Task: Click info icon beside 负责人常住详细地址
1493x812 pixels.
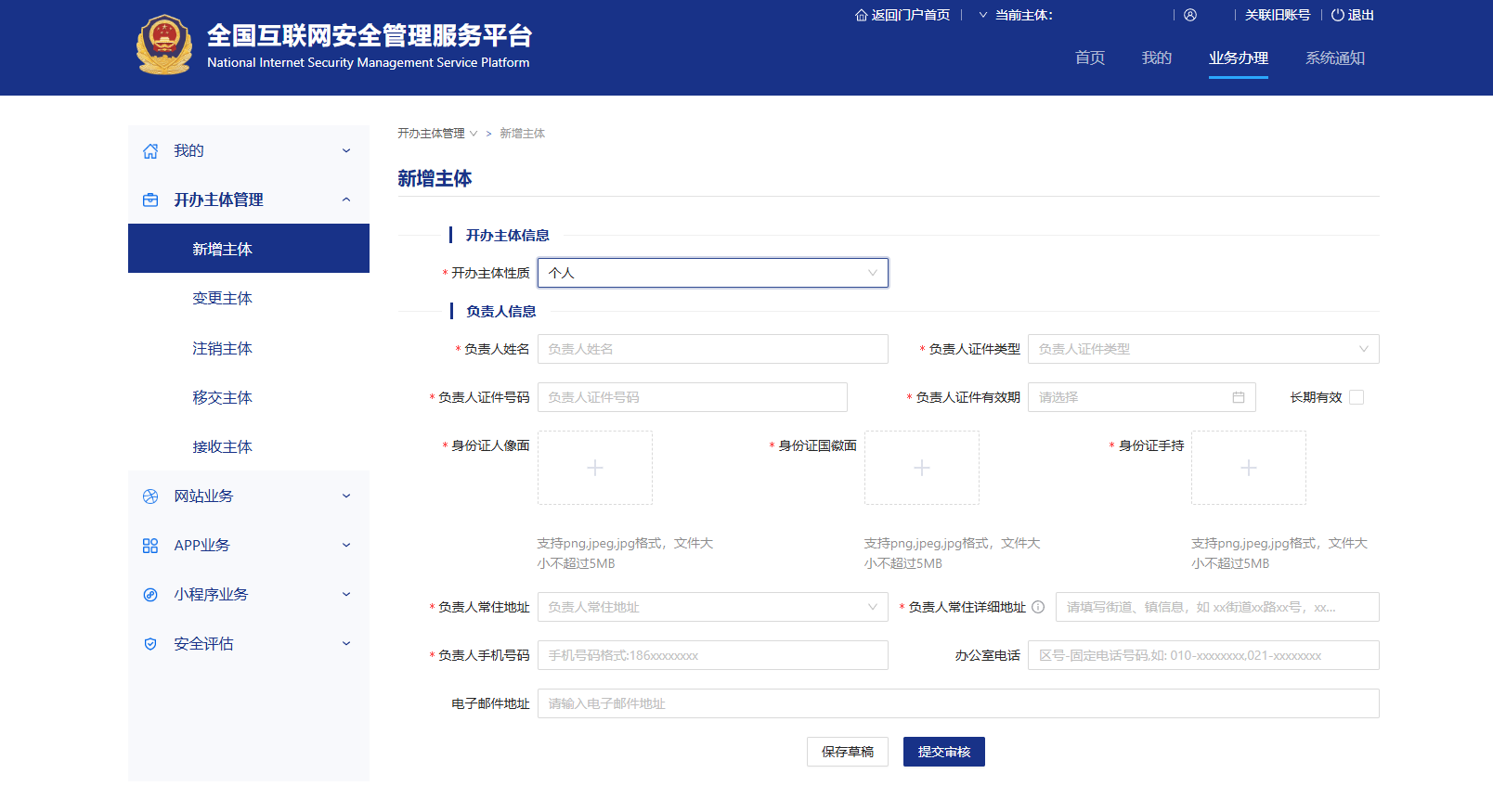Action: [x=1038, y=607]
